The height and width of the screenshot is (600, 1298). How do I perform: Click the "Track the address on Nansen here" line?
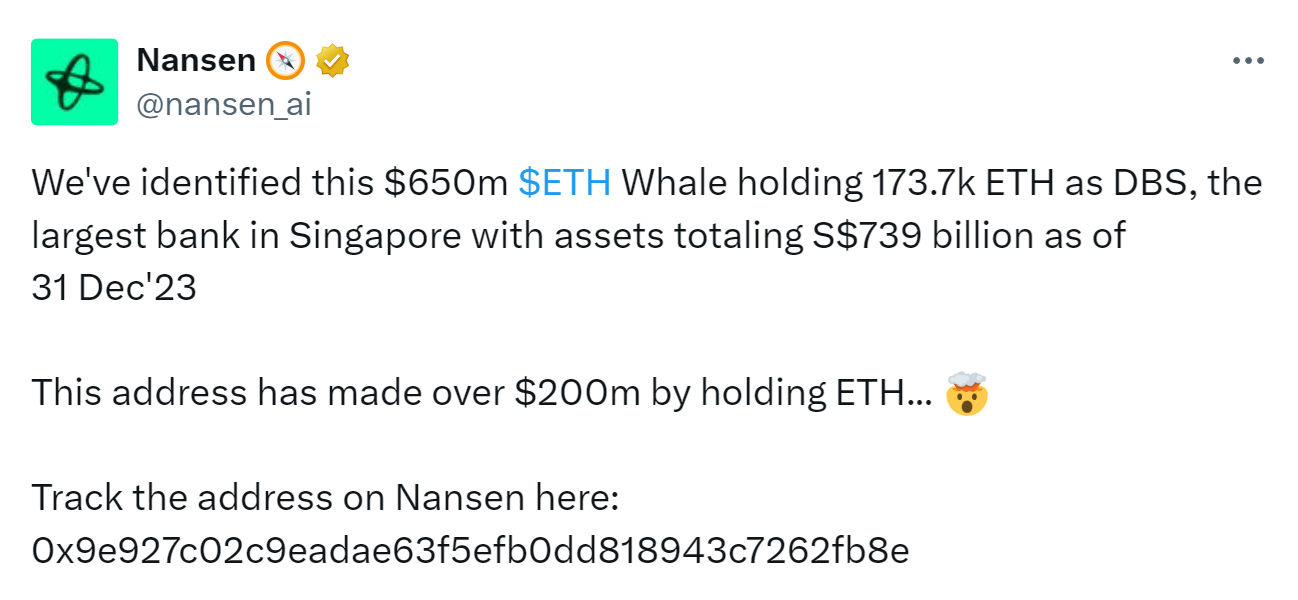click(x=326, y=497)
